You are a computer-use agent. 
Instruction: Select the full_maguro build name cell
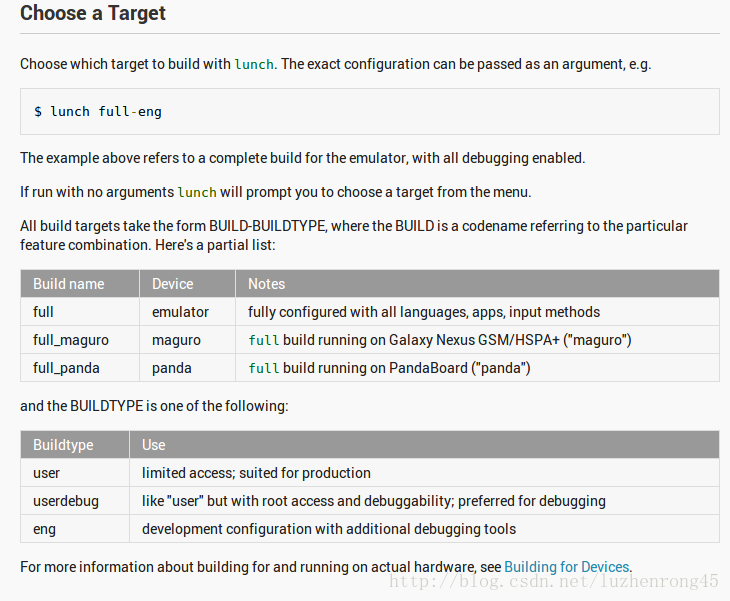click(80, 340)
